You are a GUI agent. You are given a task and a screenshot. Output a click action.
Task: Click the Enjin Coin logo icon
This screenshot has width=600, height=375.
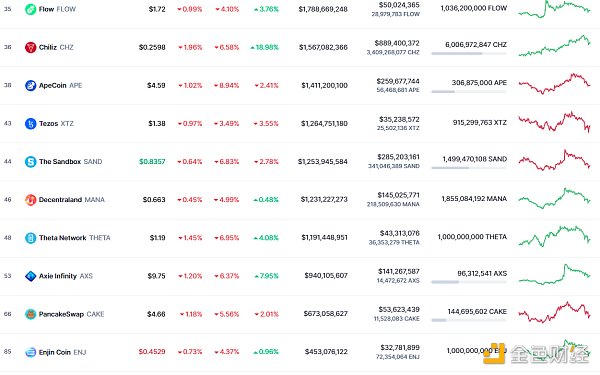pyautogui.click(x=30, y=352)
